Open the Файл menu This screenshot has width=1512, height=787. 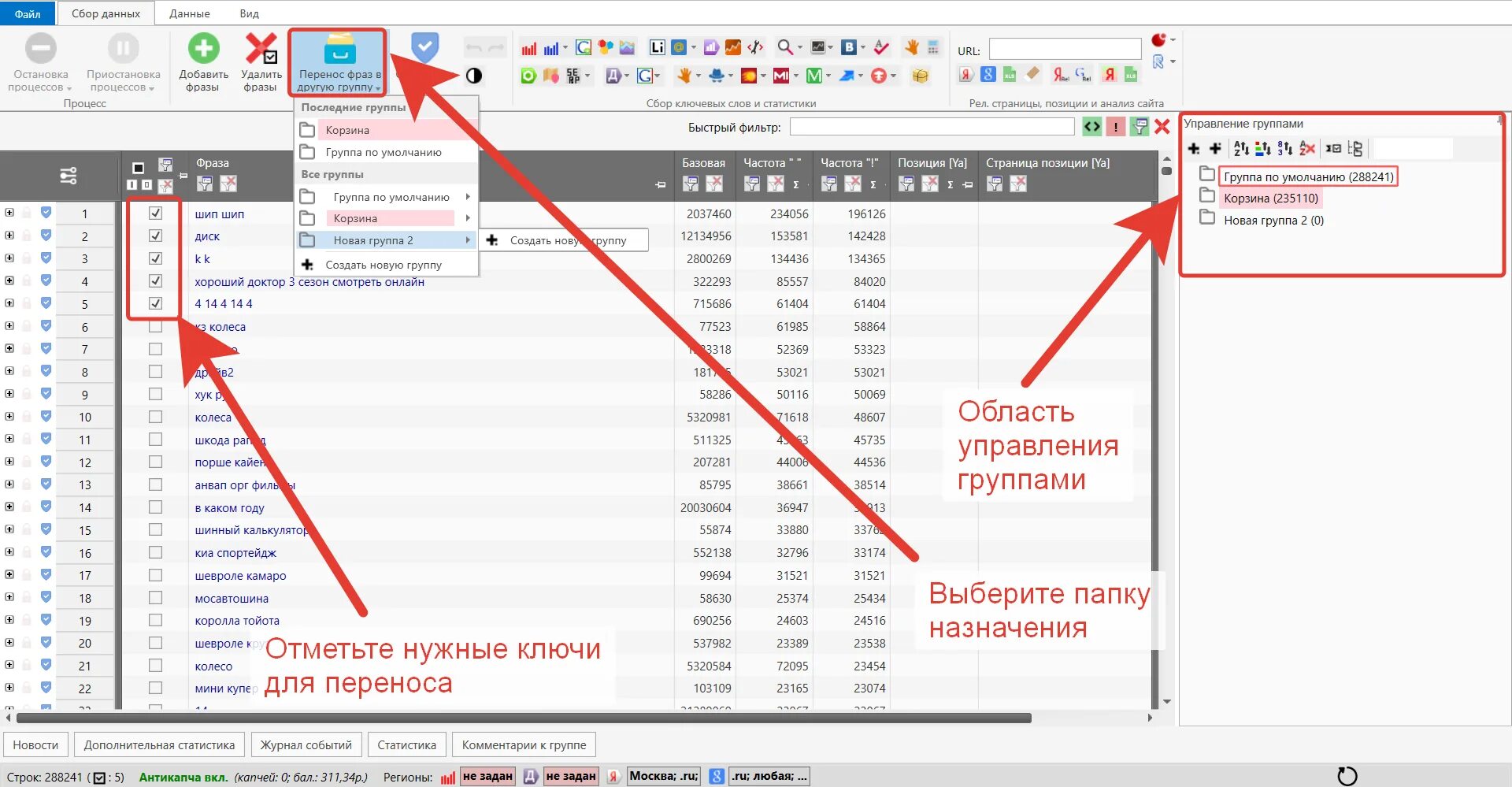28,13
